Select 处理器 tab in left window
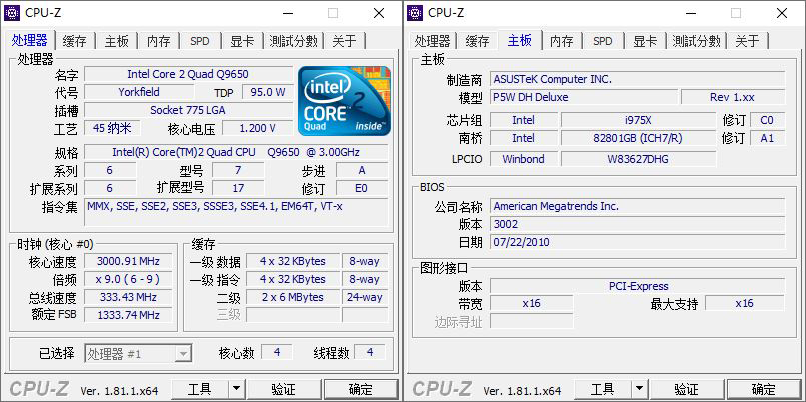This screenshot has width=806, height=402. 30,40
